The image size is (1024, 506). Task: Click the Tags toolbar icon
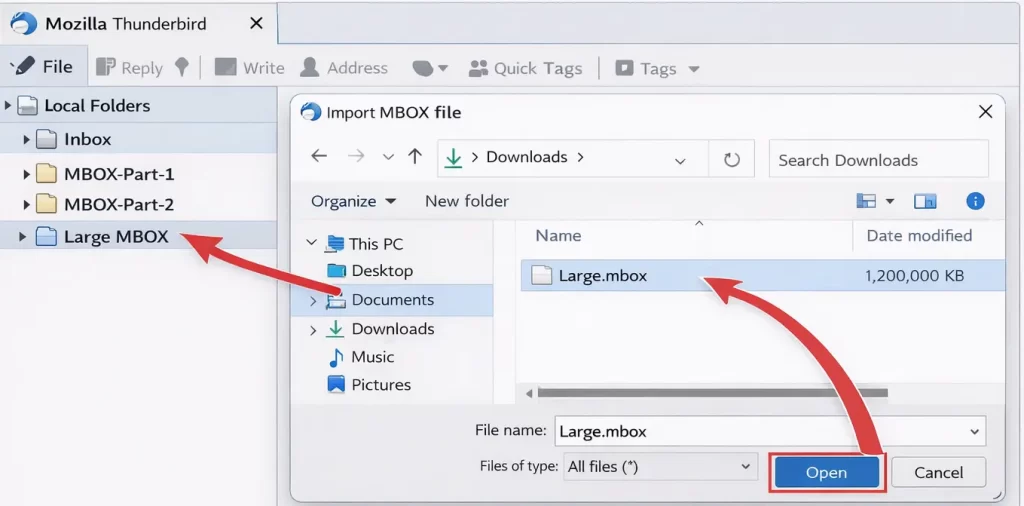(x=624, y=69)
